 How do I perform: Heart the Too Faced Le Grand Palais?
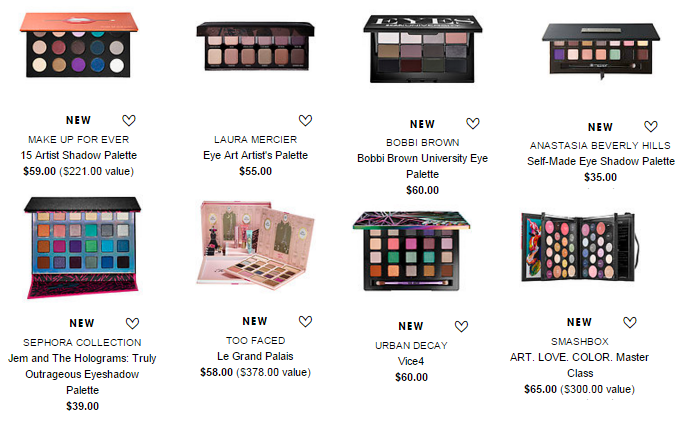point(305,321)
